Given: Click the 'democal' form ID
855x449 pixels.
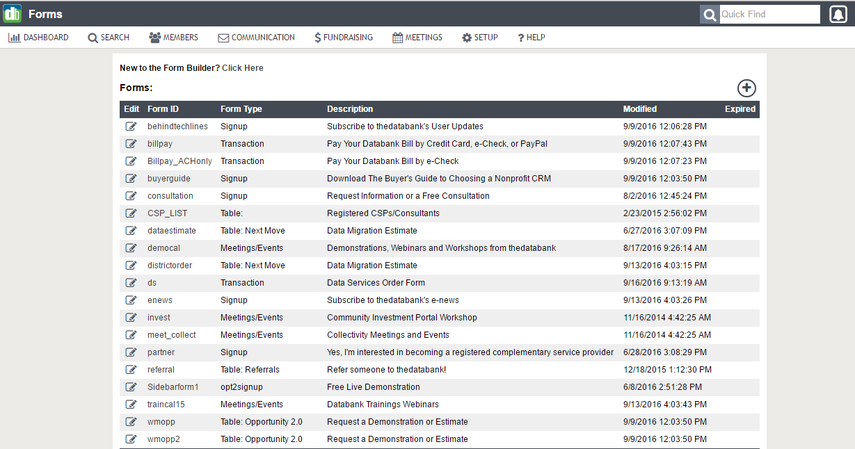Looking at the screenshot, I should pyautogui.click(x=164, y=248).
